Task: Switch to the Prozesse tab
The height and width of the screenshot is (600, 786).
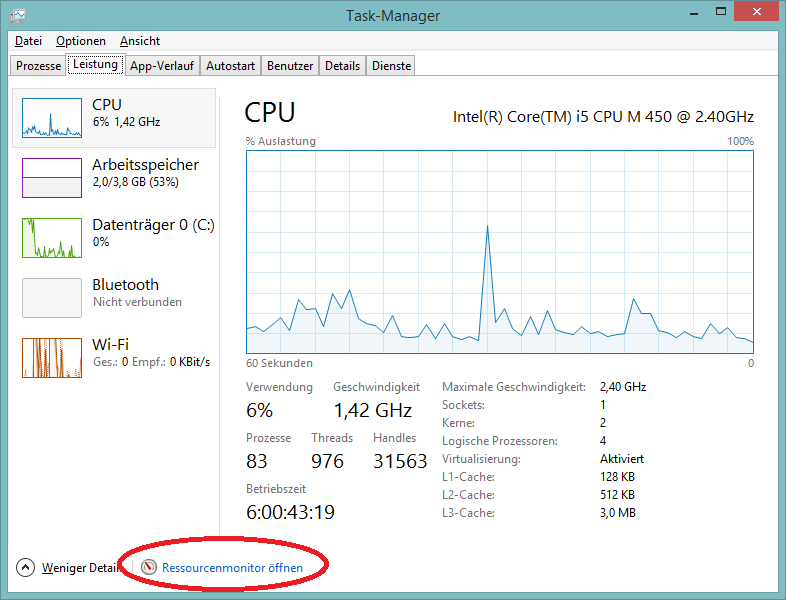Action: pos(39,66)
